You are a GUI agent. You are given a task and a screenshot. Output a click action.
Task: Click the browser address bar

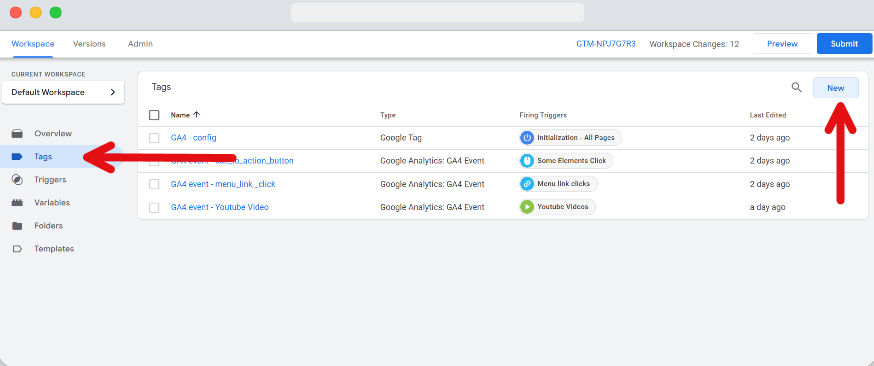coord(438,12)
